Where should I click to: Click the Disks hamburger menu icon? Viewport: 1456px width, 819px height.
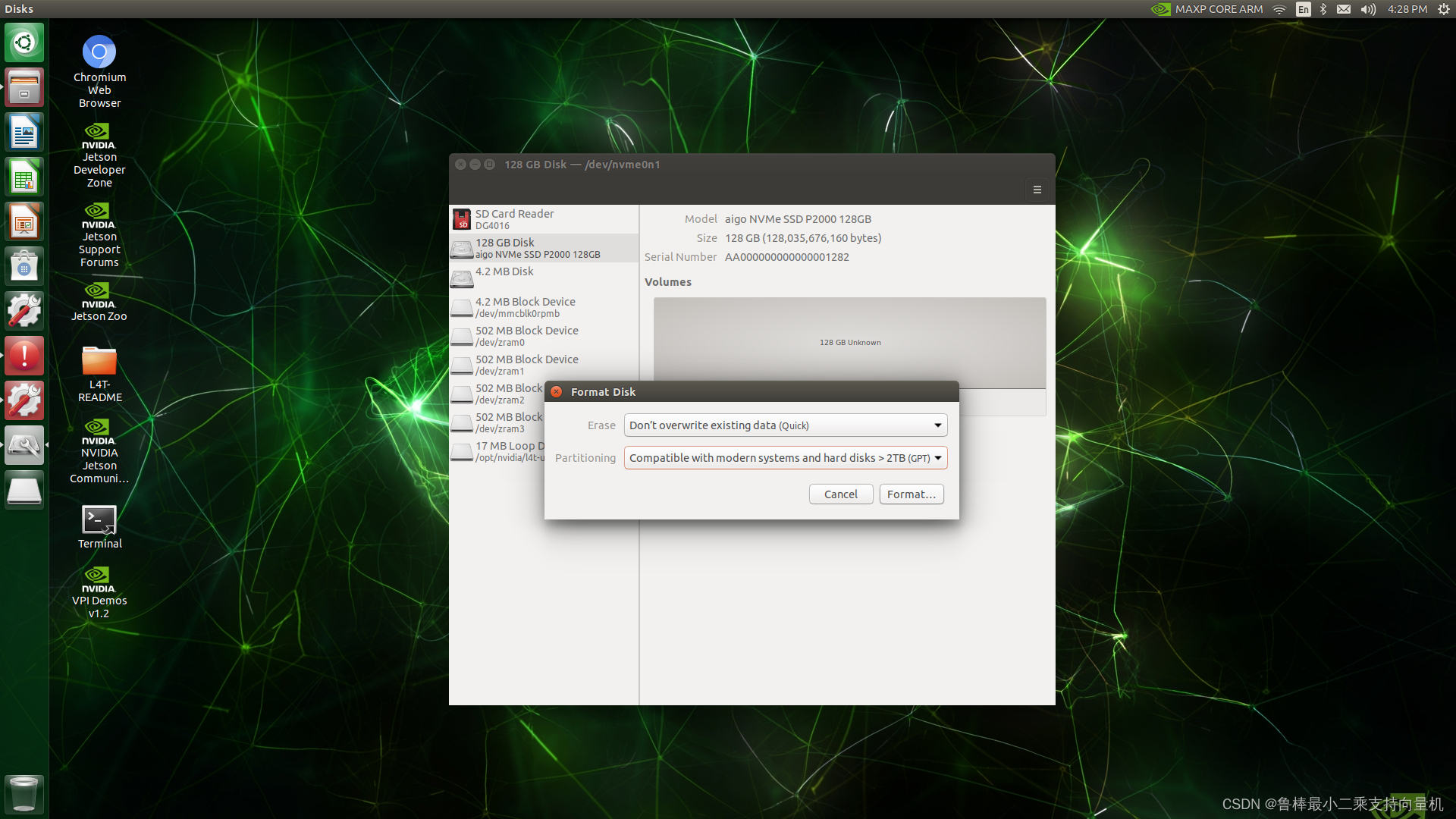point(1037,189)
